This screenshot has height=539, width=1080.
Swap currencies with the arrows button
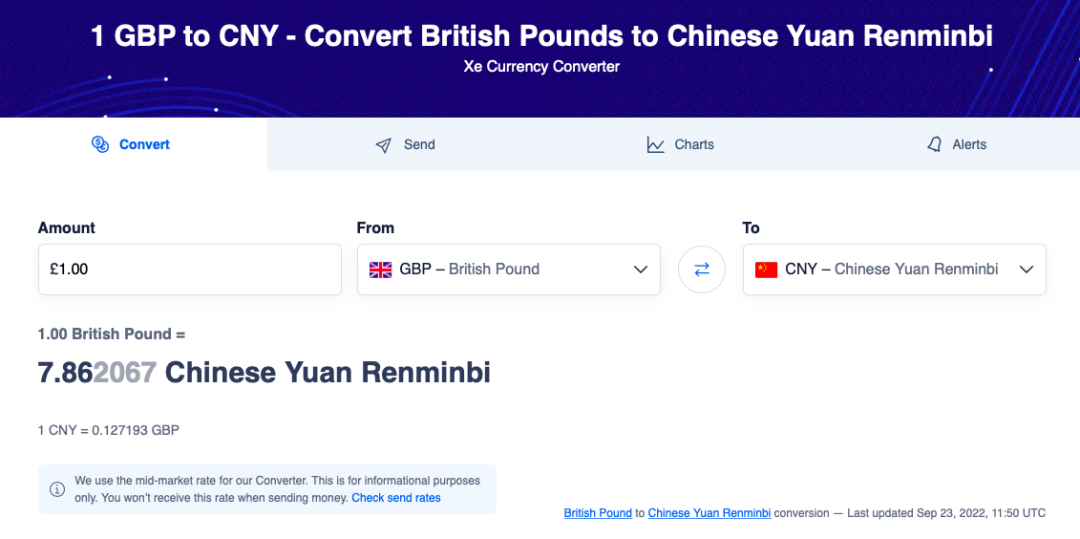(x=701, y=269)
